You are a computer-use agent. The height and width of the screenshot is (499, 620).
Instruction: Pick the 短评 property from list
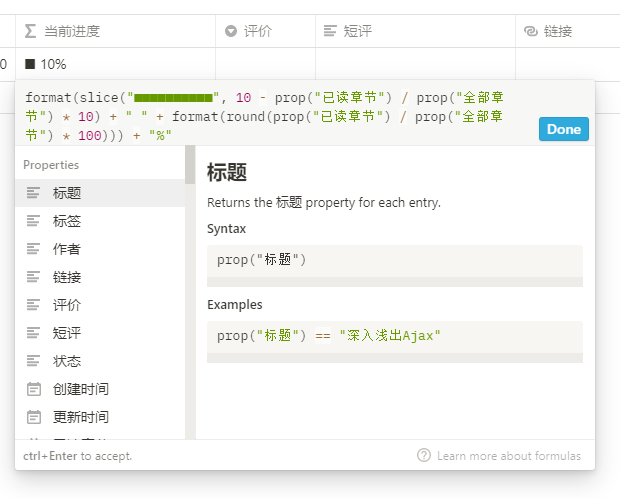[x=67, y=333]
